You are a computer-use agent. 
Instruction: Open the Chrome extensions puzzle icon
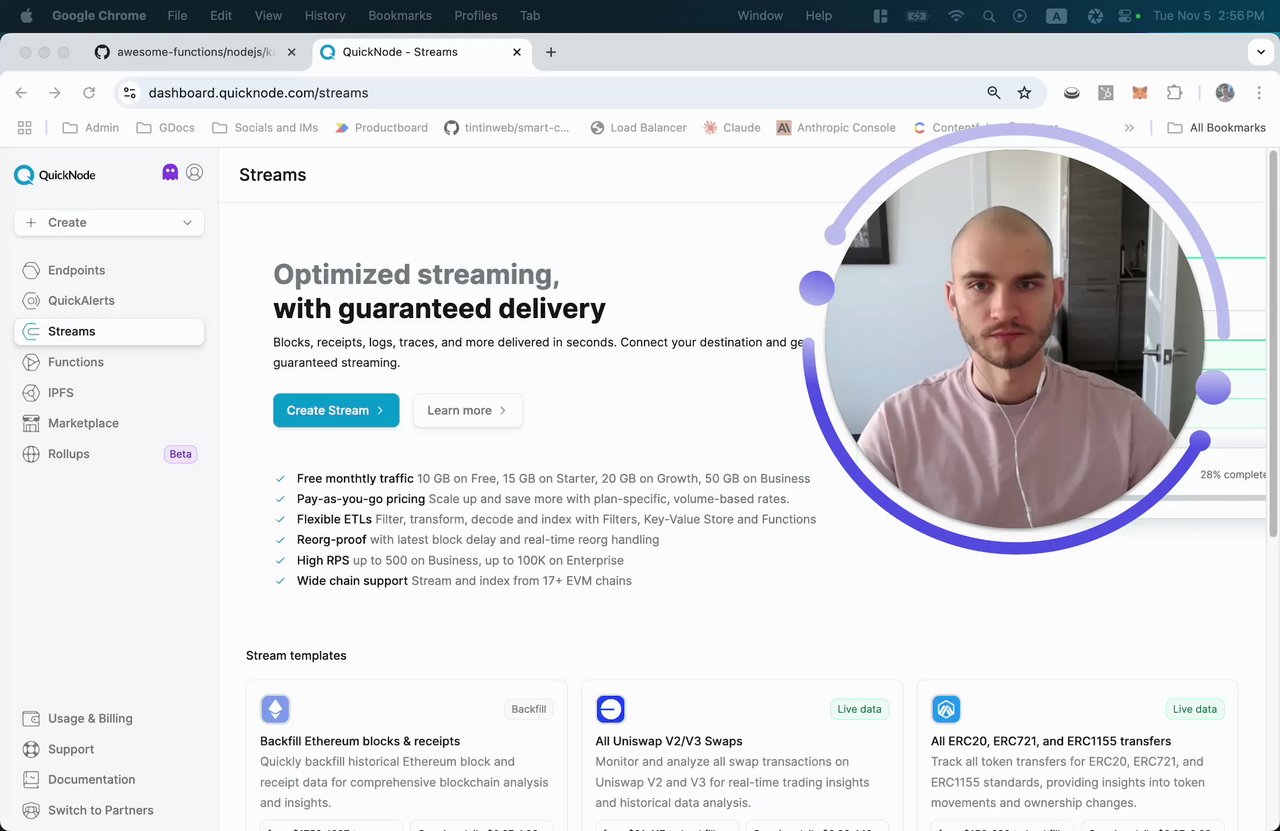point(1175,92)
